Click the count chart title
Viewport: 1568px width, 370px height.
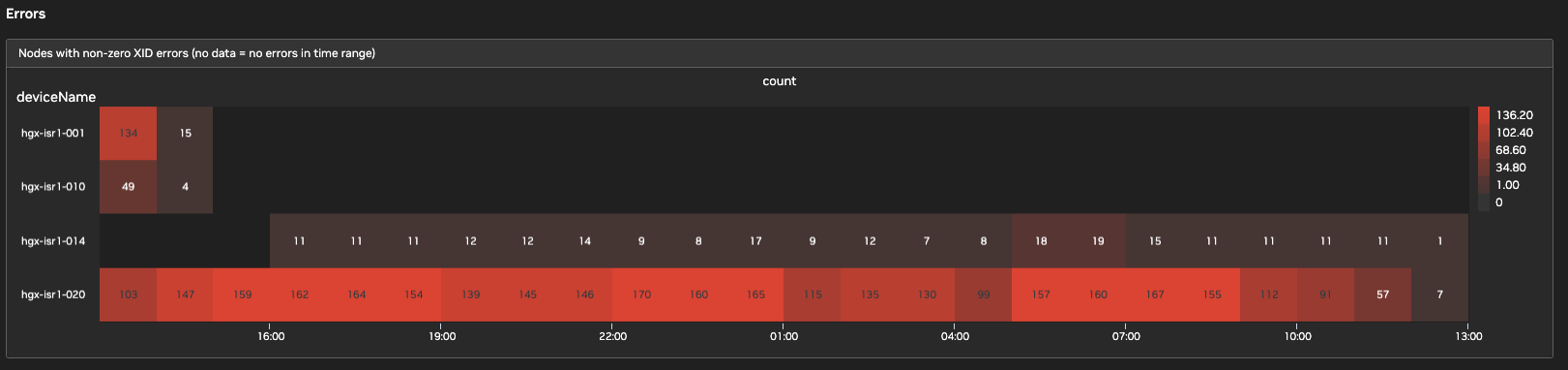tap(780, 81)
